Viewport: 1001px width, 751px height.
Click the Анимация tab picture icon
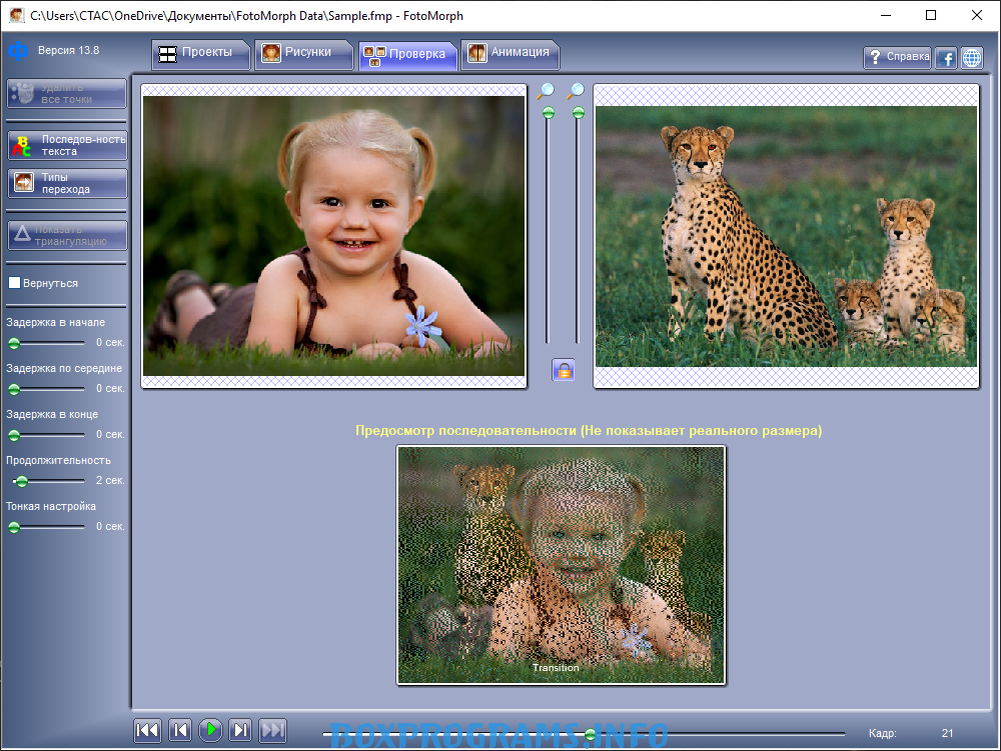pyautogui.click(x=477, y=53)
